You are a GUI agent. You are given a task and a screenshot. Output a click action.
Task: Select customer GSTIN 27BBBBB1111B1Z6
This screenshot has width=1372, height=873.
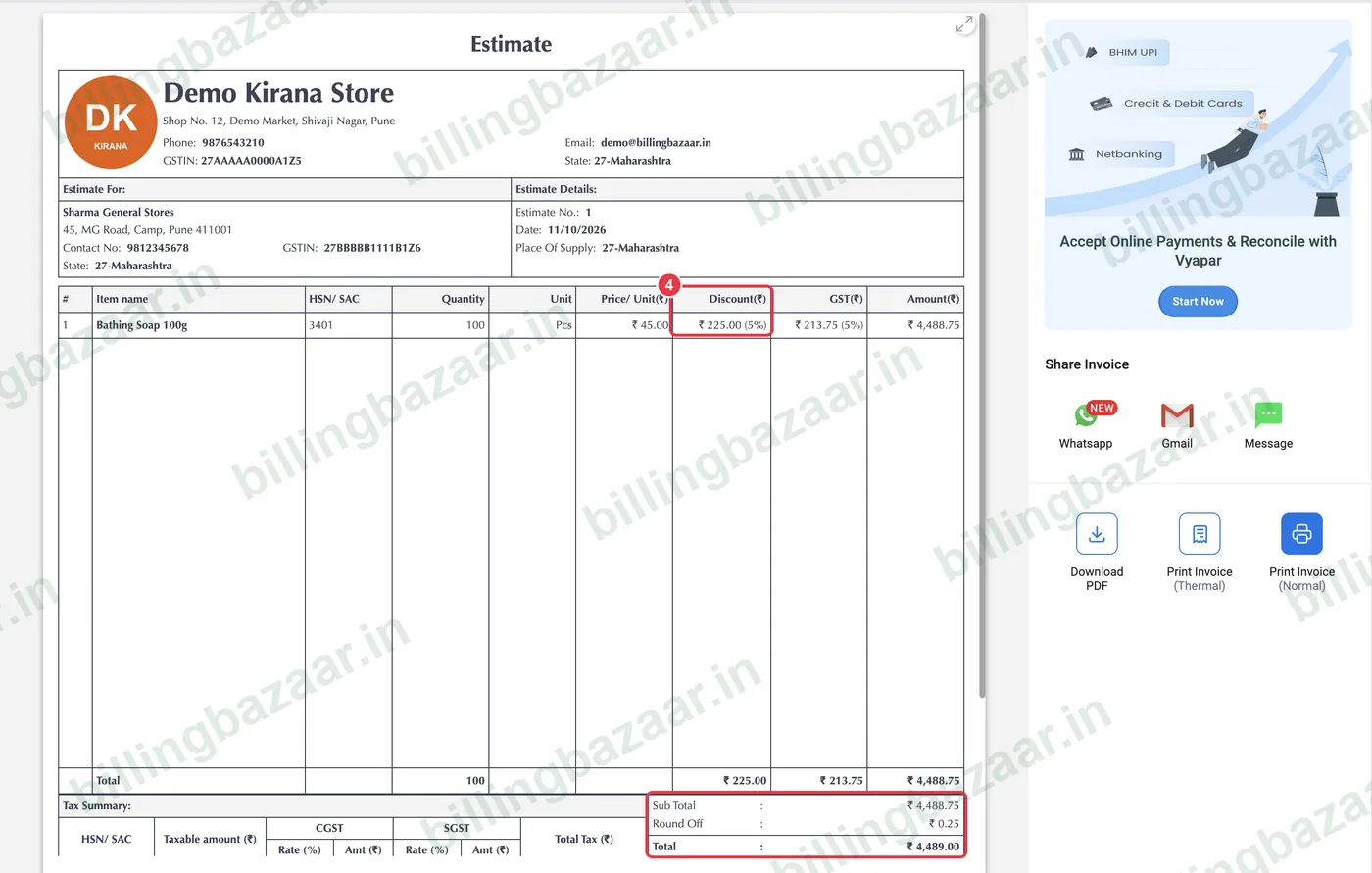click(x=372, y=248)
